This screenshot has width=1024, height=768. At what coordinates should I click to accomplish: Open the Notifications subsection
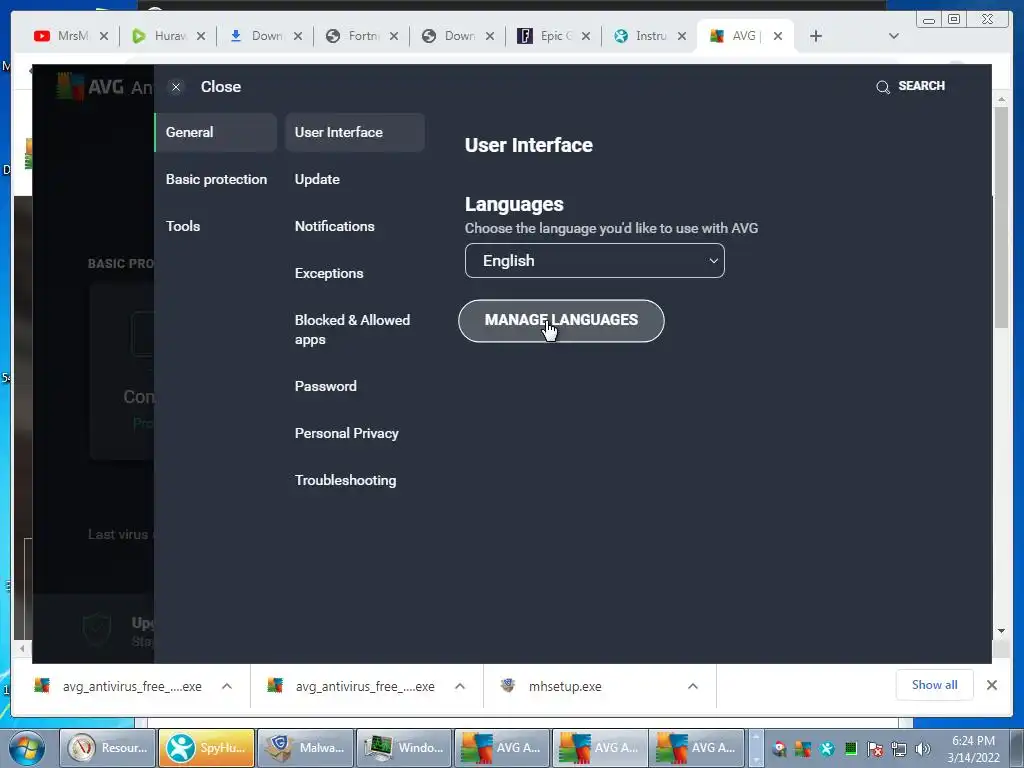pyautogui.click(x=334, y=226)
